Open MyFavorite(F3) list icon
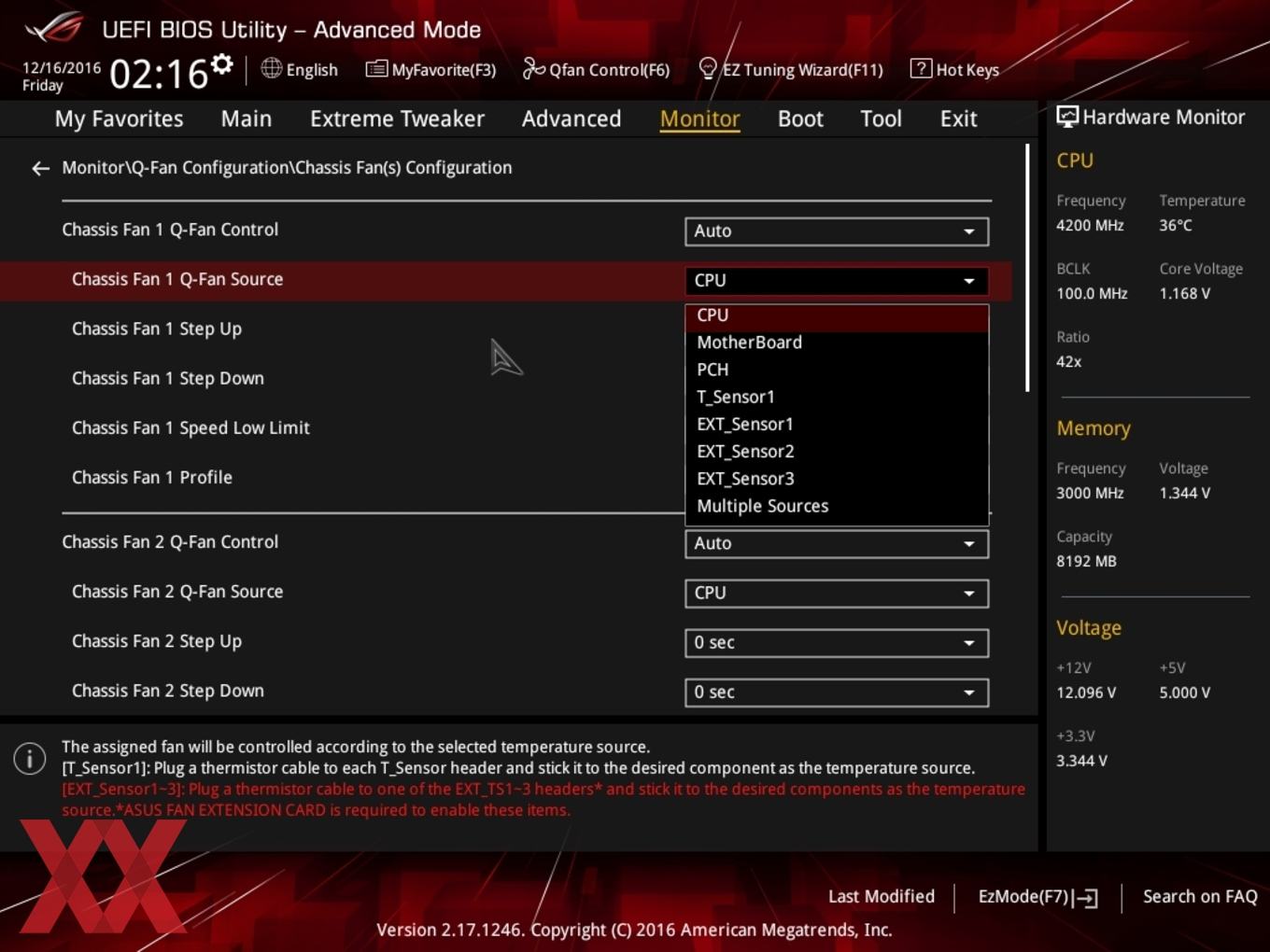 pyautogui.click(x=376, y=69)
